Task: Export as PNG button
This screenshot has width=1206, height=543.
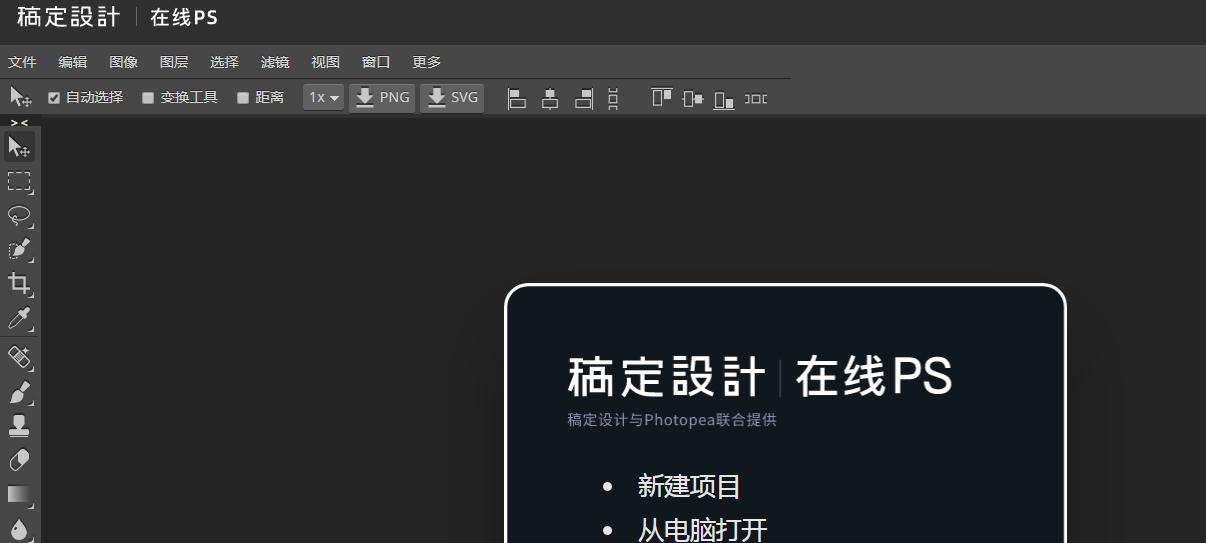Action: click(x=382, y=97)
